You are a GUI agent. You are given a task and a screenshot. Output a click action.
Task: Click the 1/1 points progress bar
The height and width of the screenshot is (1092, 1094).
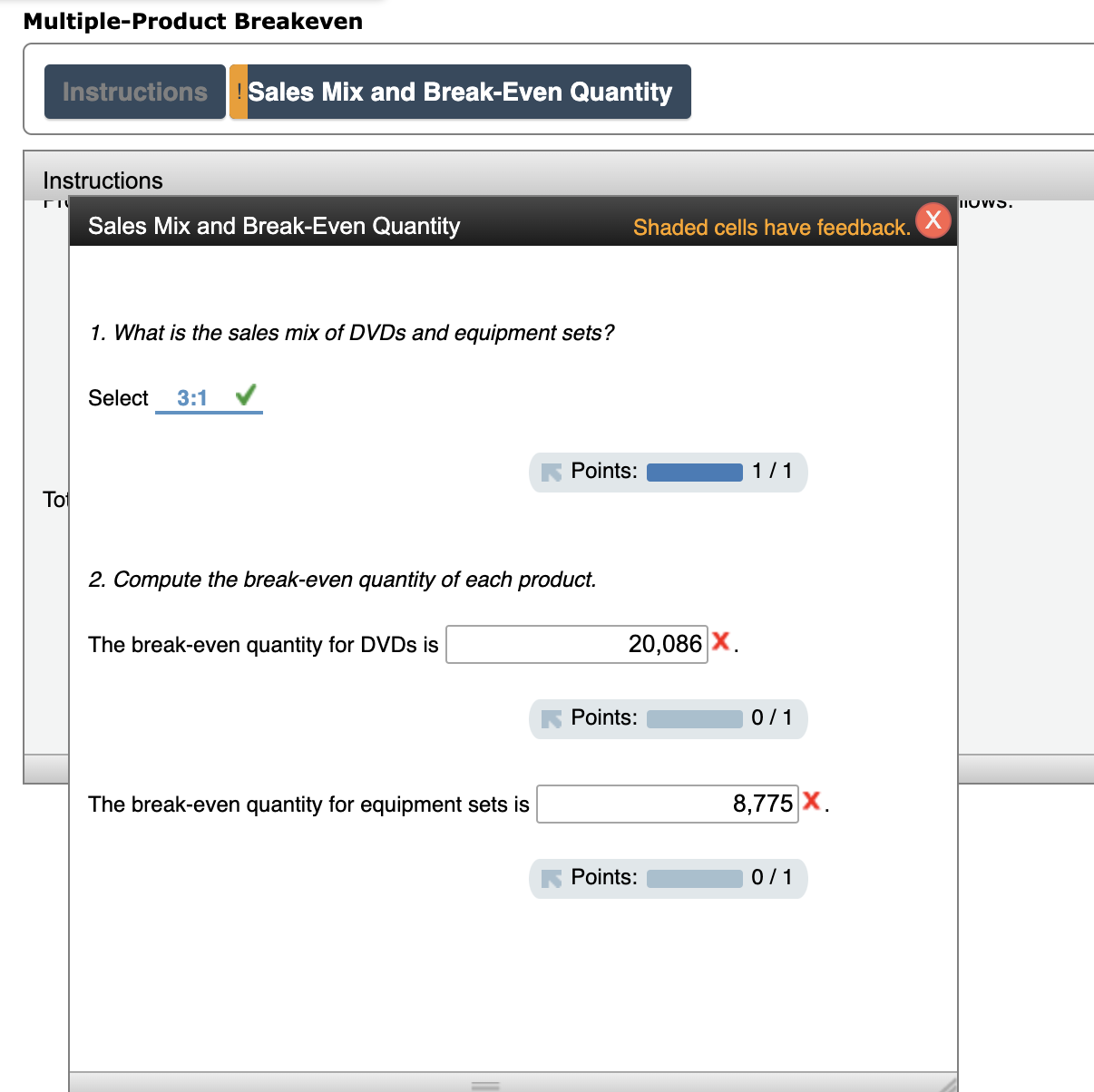coord(695,472)
